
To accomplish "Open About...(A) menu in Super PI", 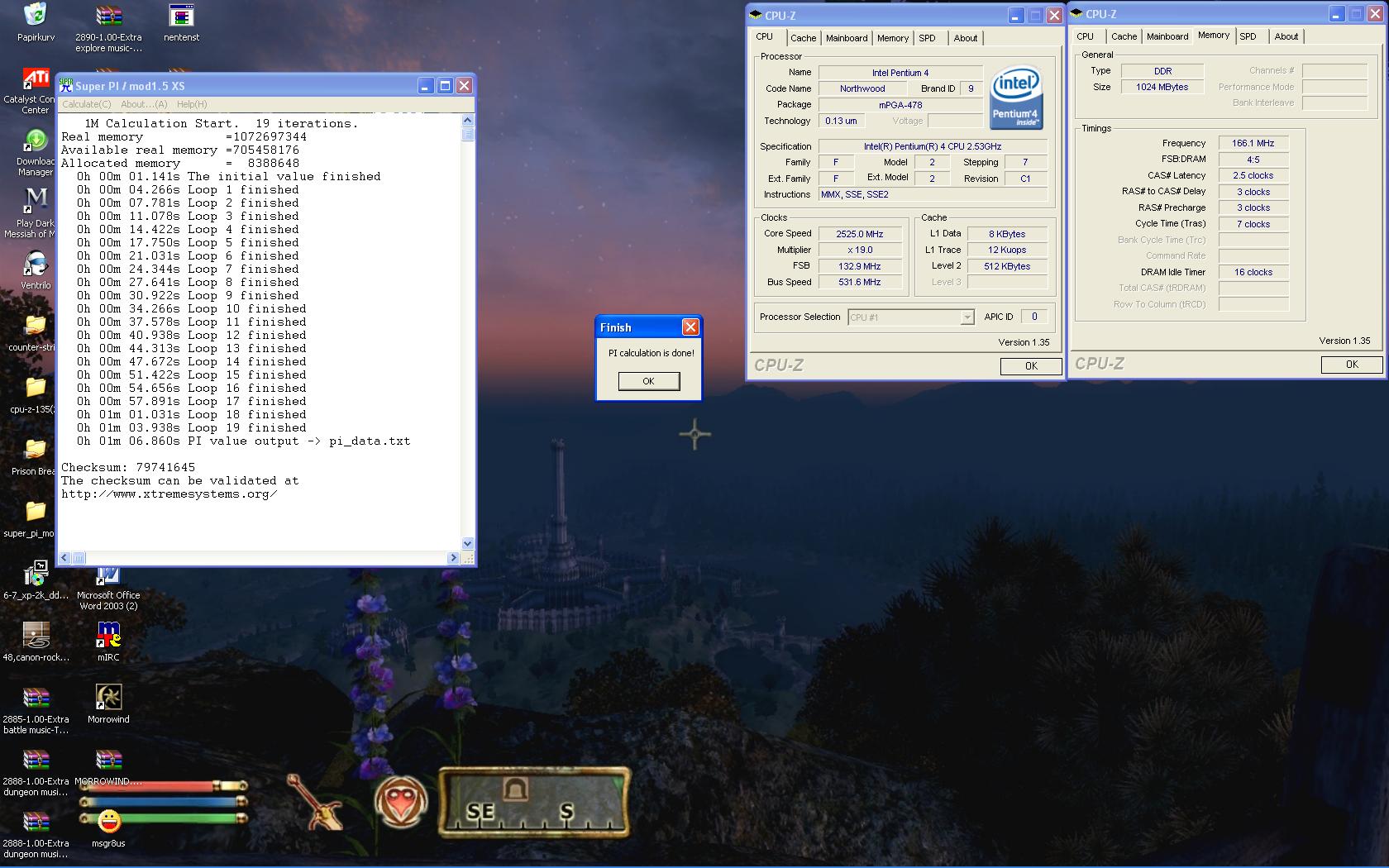I will point(144,104).
